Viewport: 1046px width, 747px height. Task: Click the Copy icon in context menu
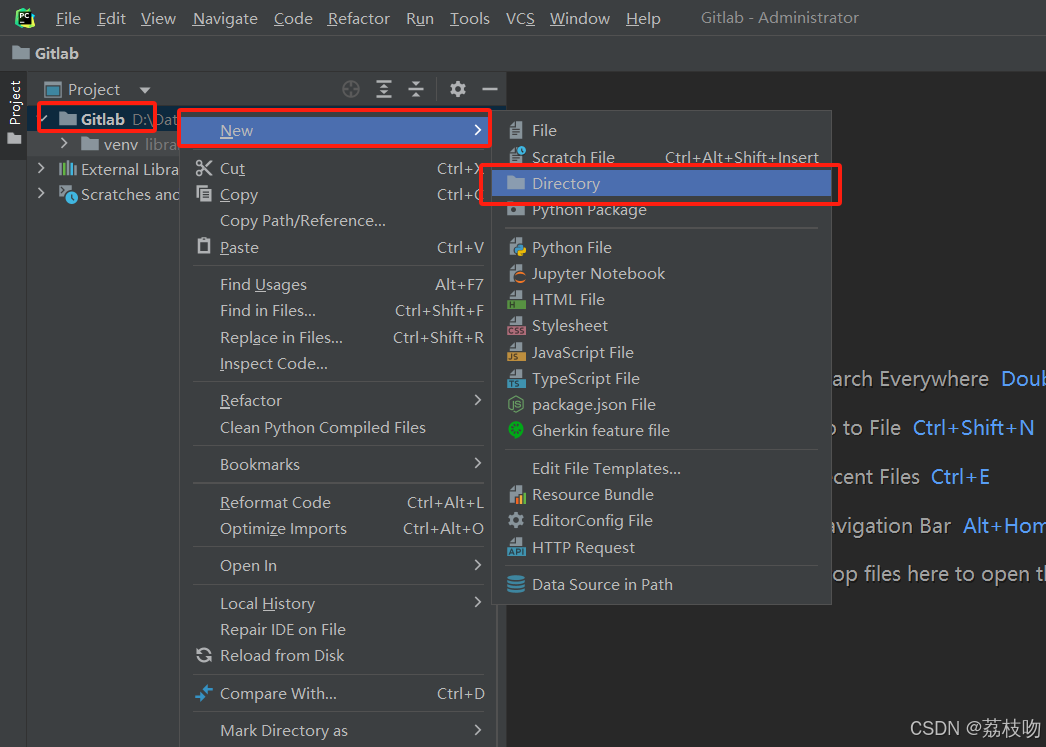point(204,193)
